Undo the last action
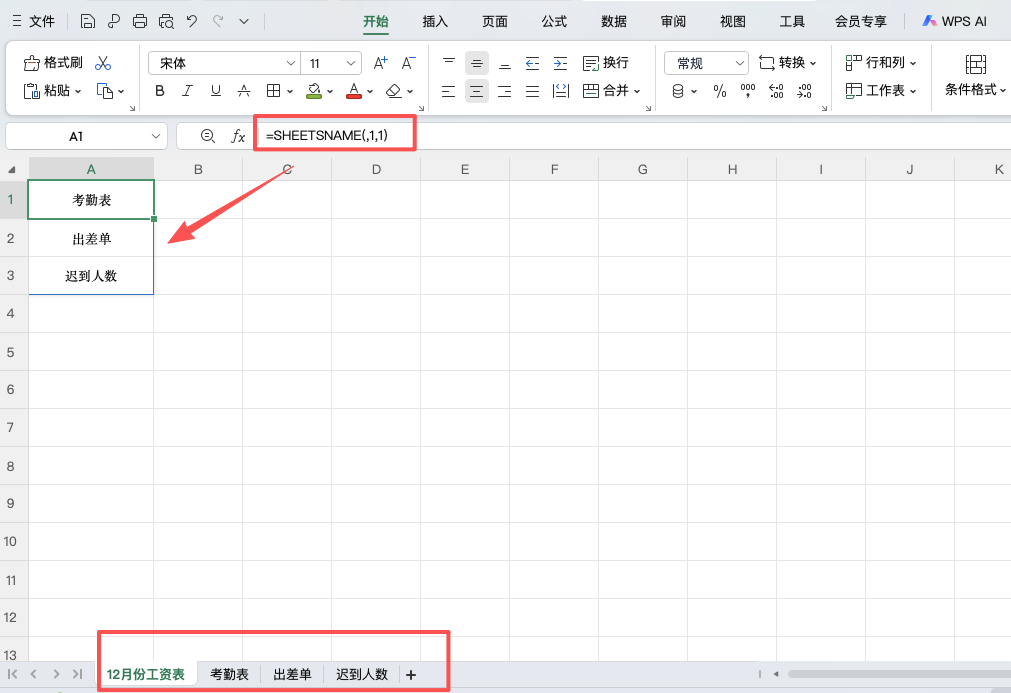The image size is (1011, 693). [x=192, y=21]
